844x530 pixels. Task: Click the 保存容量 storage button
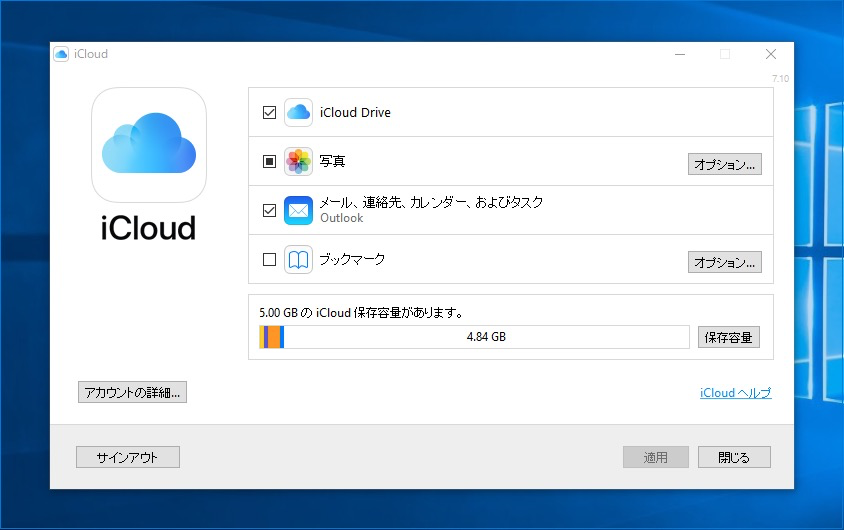tap(729, 337)
